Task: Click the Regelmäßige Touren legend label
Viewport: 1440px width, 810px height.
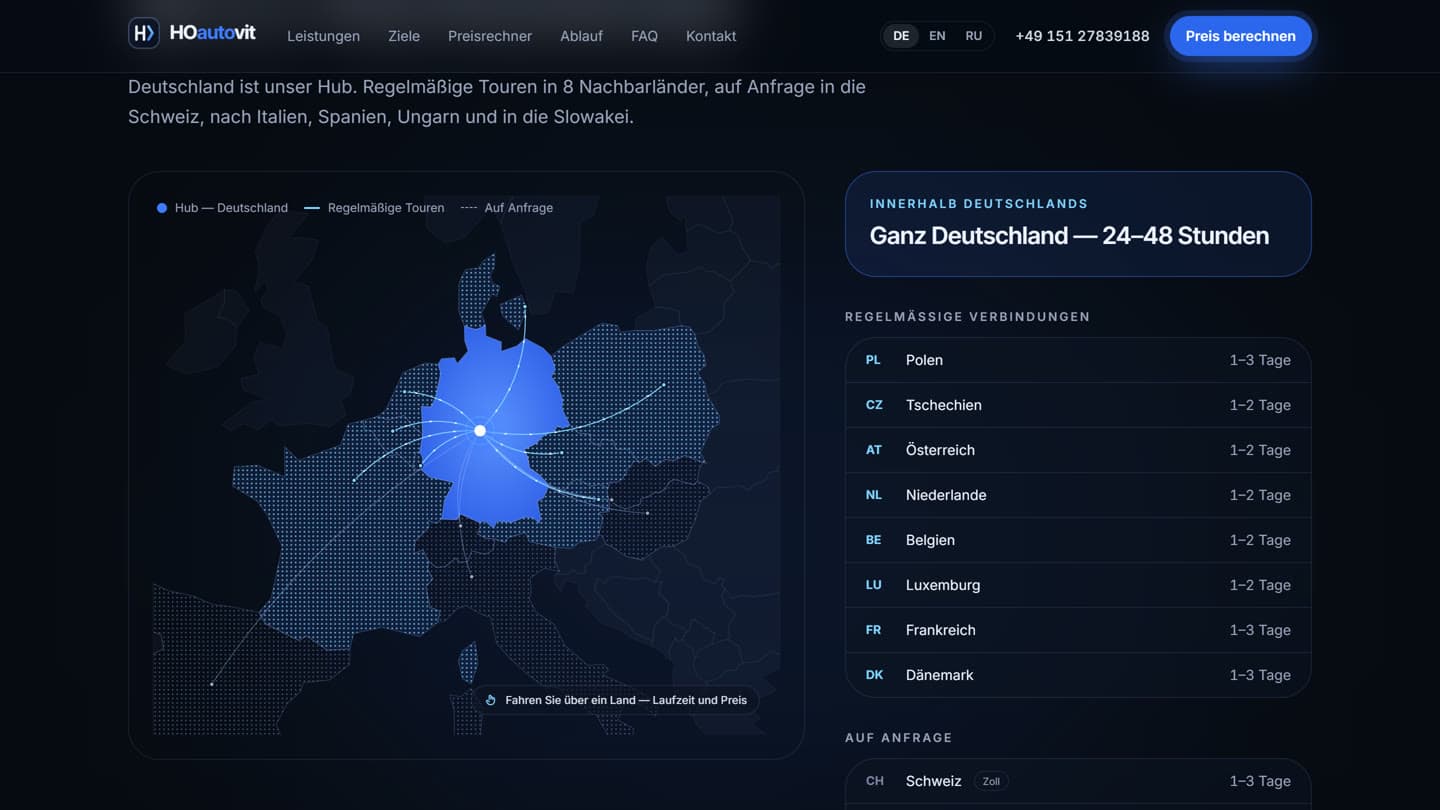Action: [386, 208]
